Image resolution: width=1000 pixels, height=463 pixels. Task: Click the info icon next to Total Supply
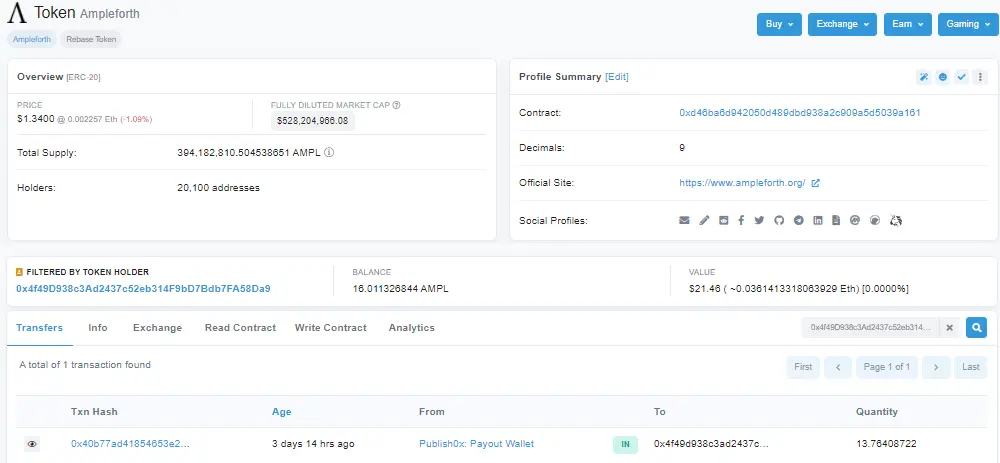click(329, 153)
